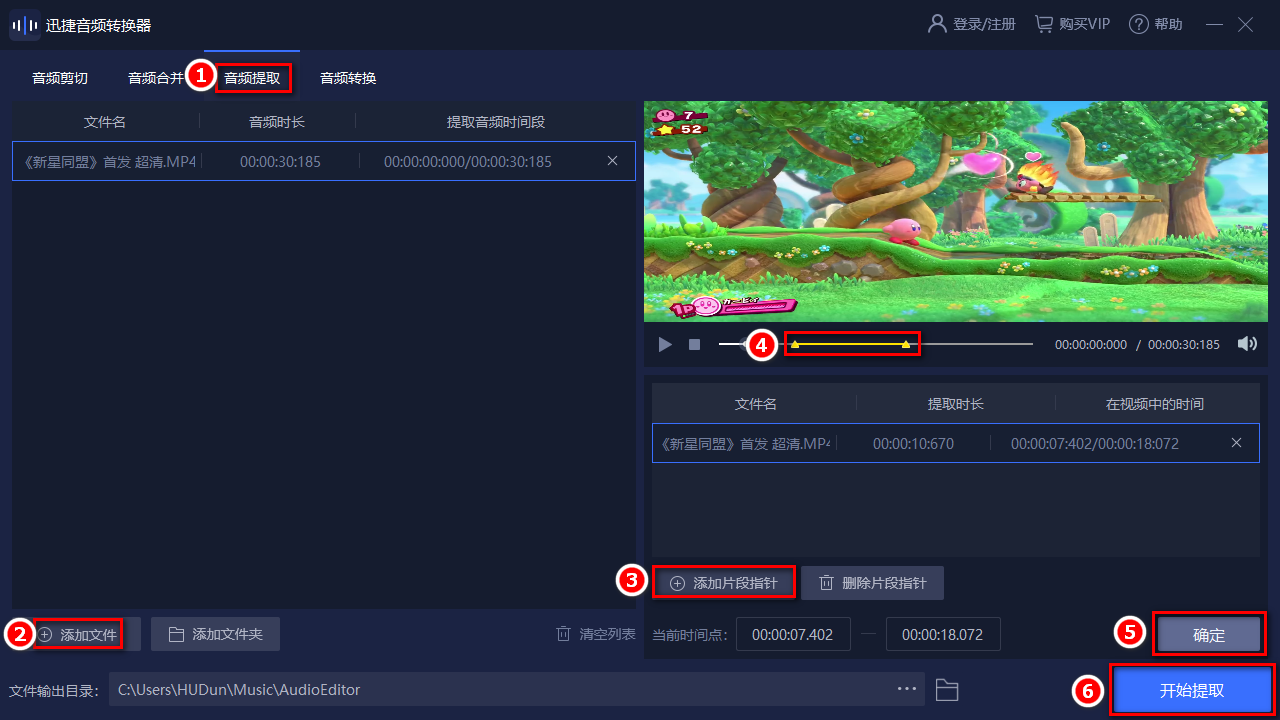Confirm with the 确定 button
Screen dimensions: 1280x720
1209,634
